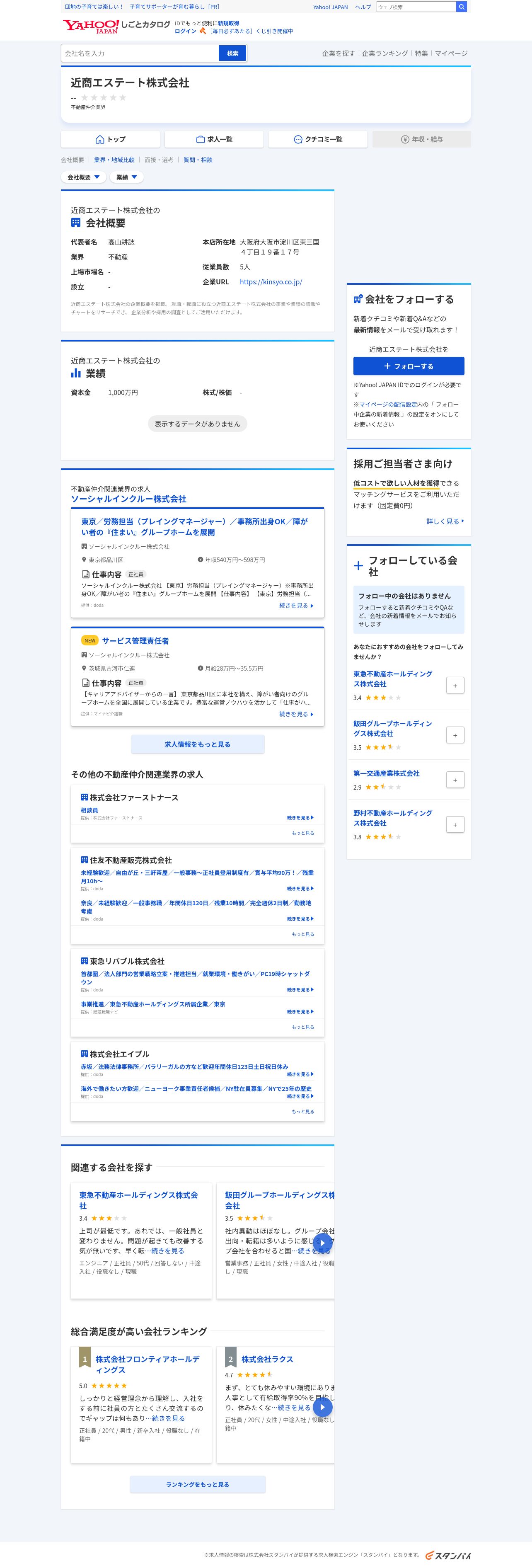Open the トップ tab
Image resolution: width=532 pixels, height=1568 pixels.
pyautogui.click(x=110, y=139)
